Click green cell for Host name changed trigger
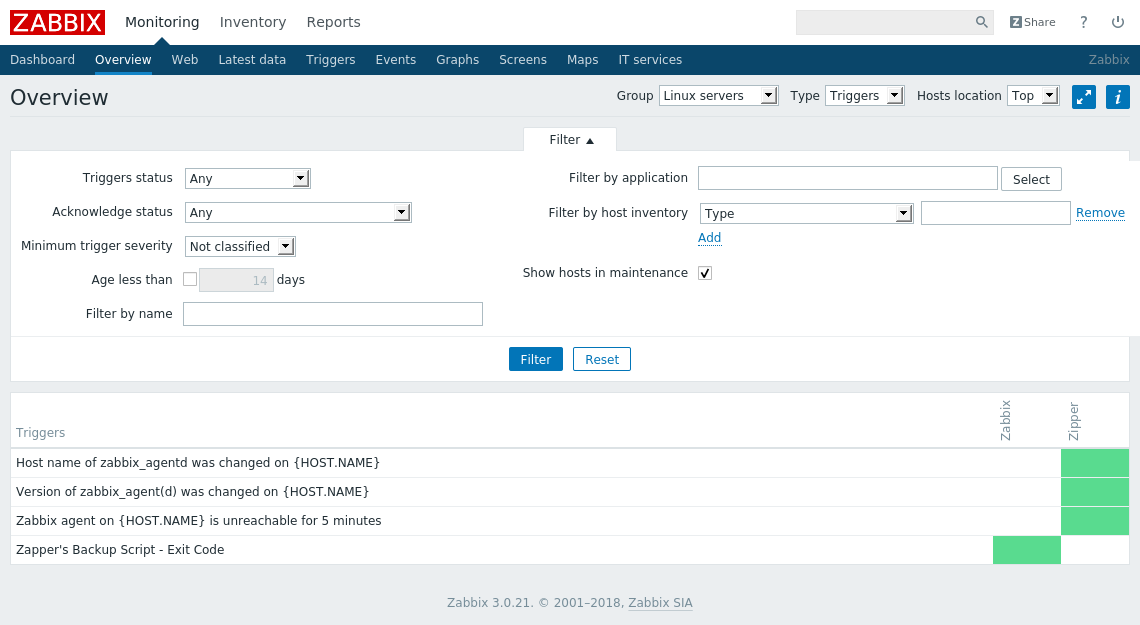Screen dimensions: 1140x625 click(1095, 463)
